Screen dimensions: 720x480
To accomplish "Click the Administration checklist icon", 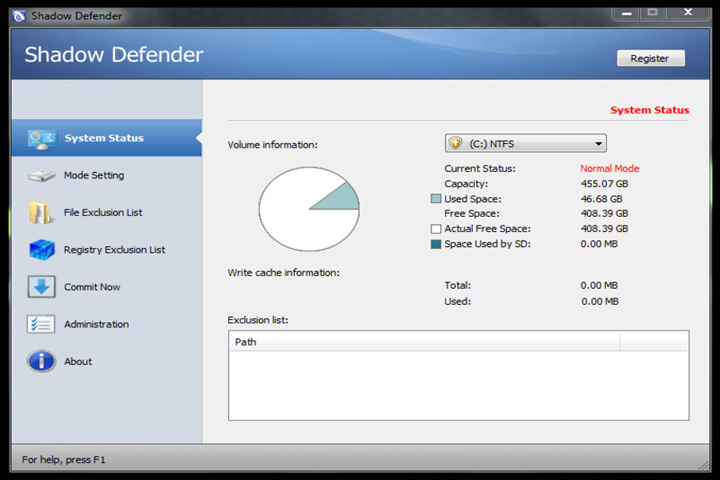I will coord(41,324).
